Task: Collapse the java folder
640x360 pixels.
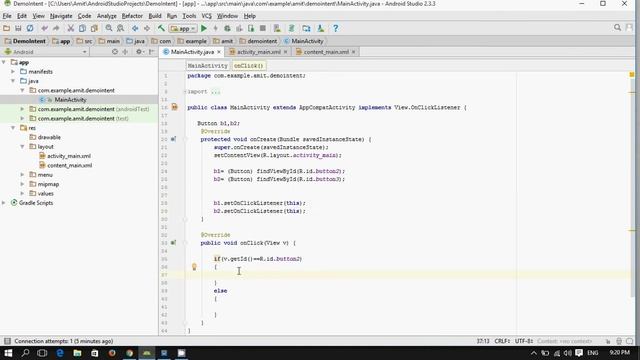Action: [x=13, y=81]
